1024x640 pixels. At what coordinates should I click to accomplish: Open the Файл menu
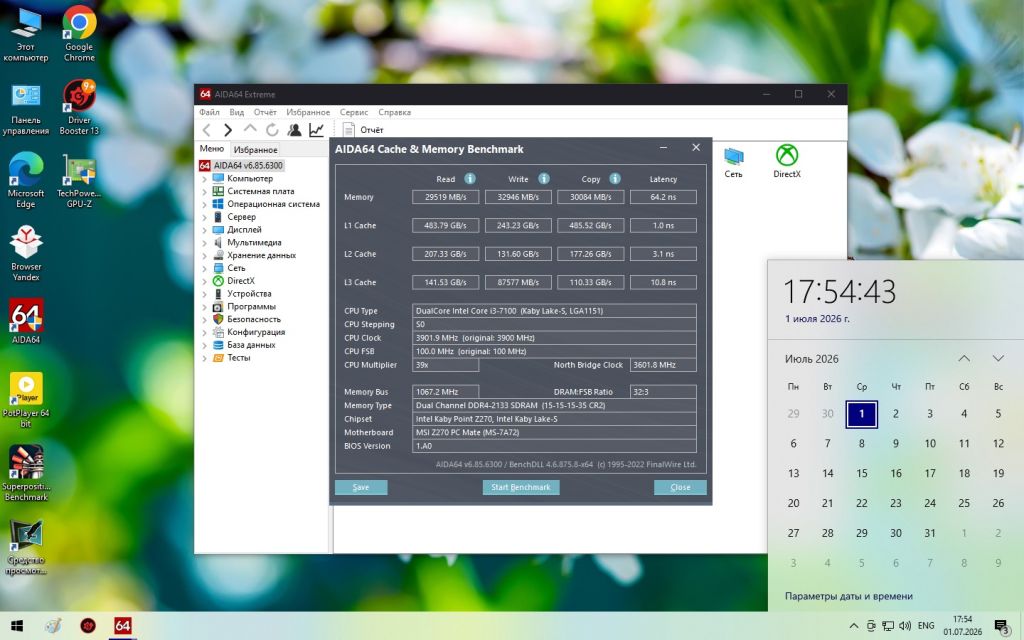[210, 112]
